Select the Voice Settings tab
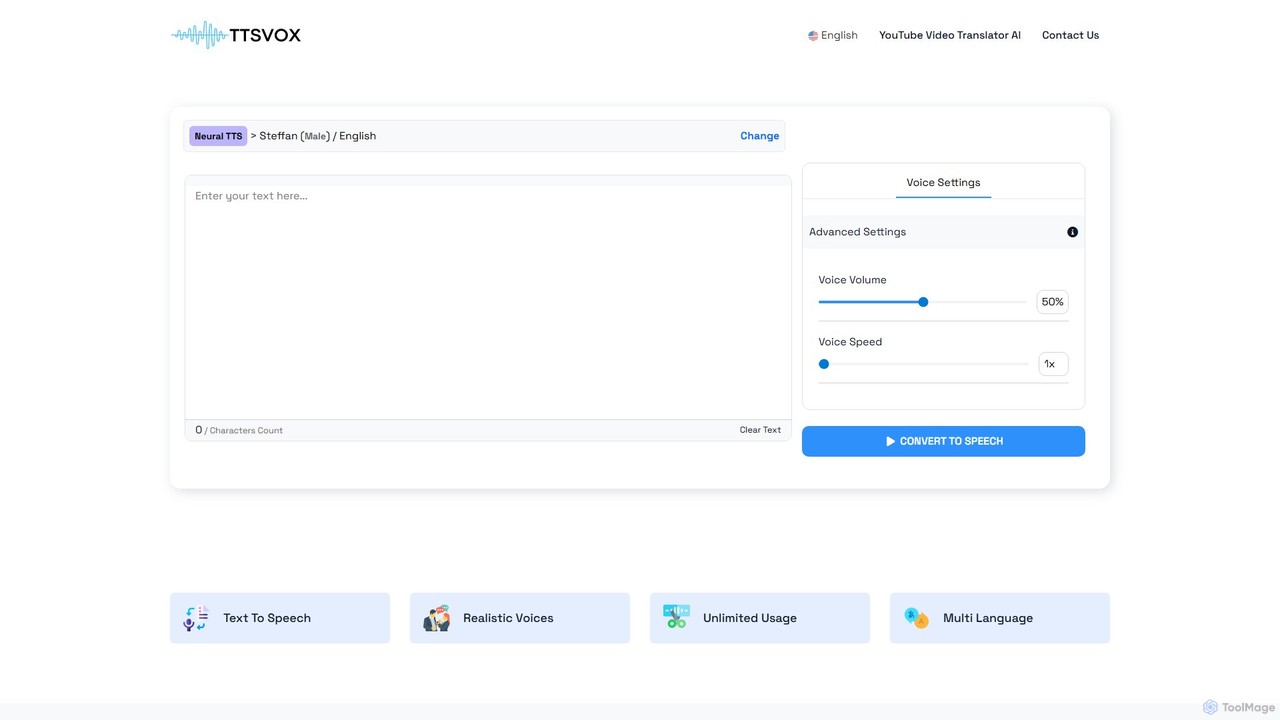Viewport: 1280px width, 720px height. [x=943, y=183]
